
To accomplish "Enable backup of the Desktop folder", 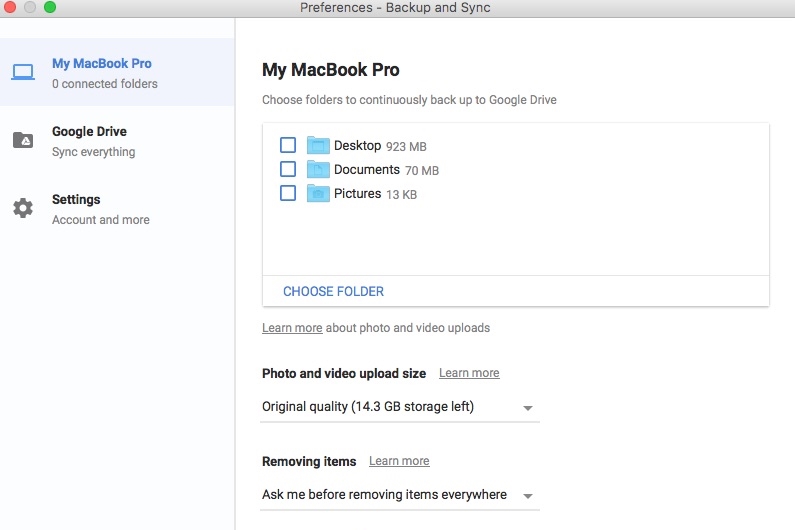I will (x=288, y=145).
